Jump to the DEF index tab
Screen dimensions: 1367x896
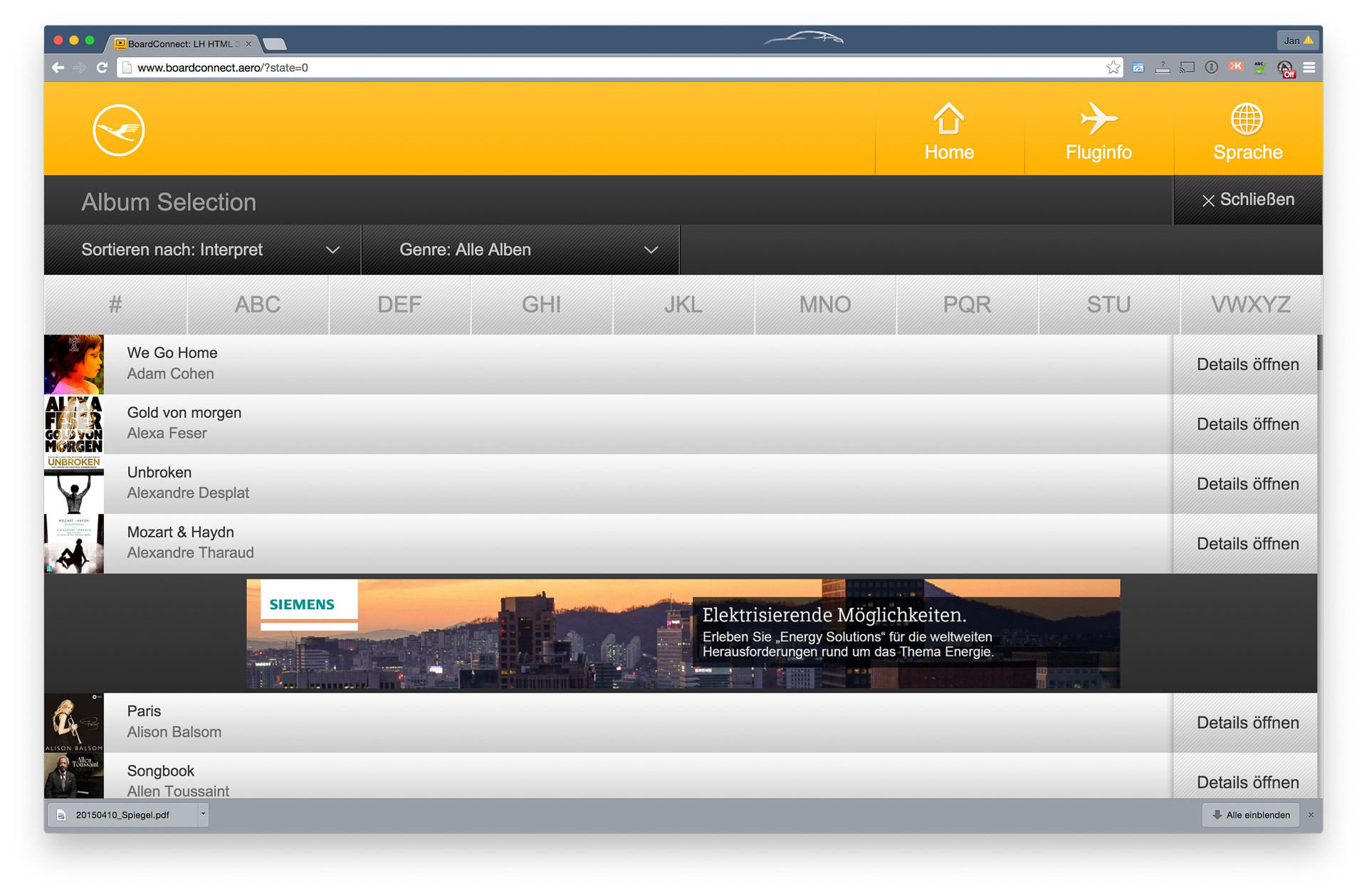399,305
